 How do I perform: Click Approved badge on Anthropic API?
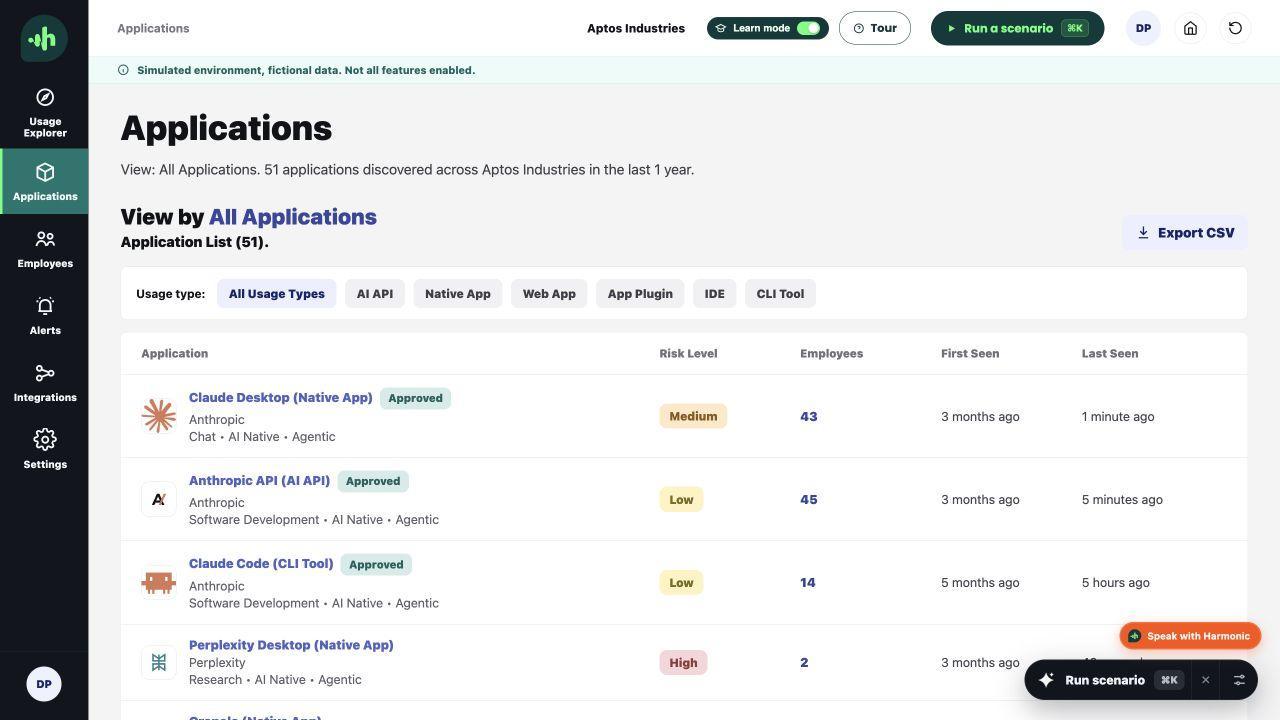[x=373, y=481]
